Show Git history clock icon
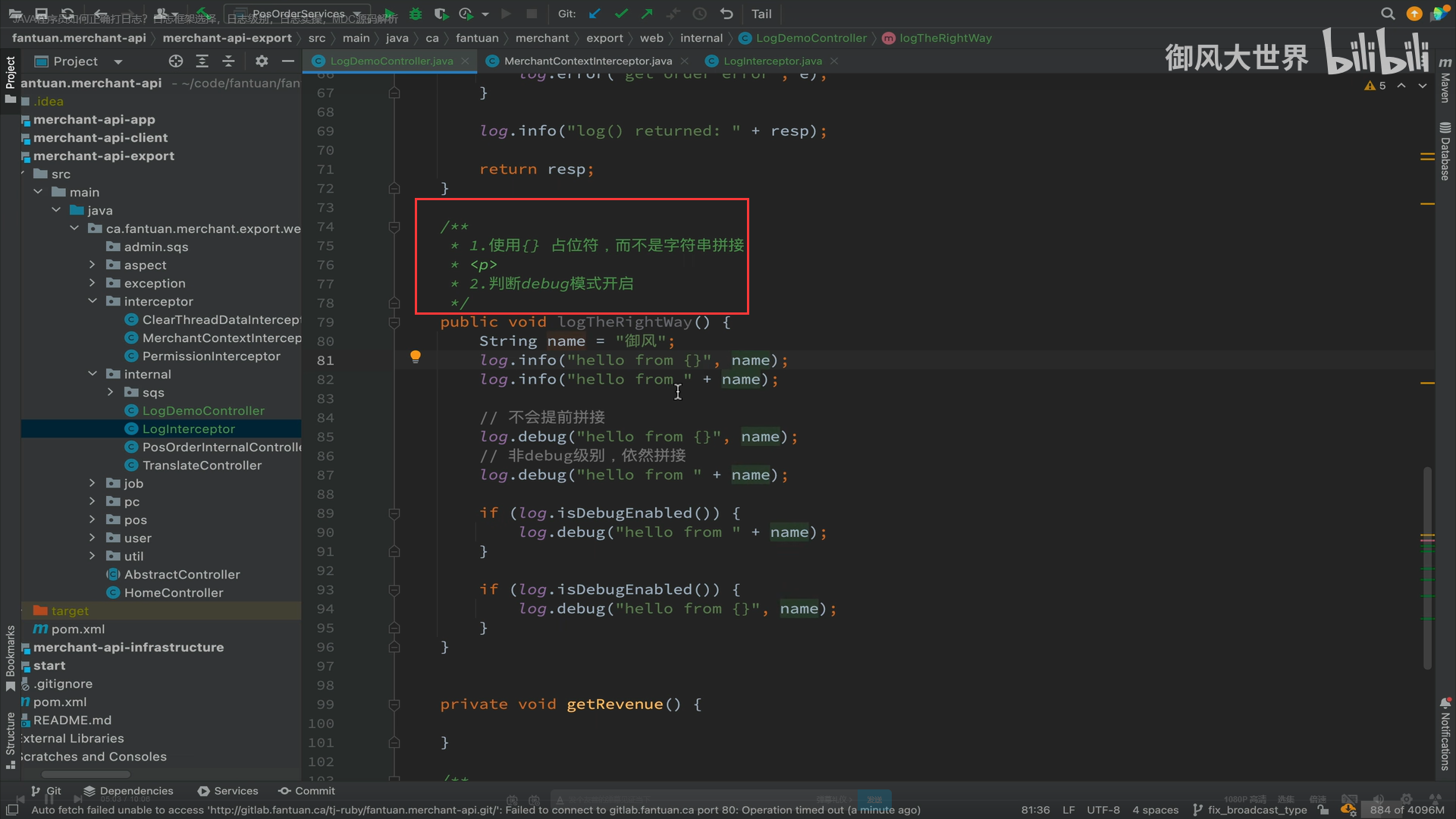1456x819 pixels. (700, 14)
